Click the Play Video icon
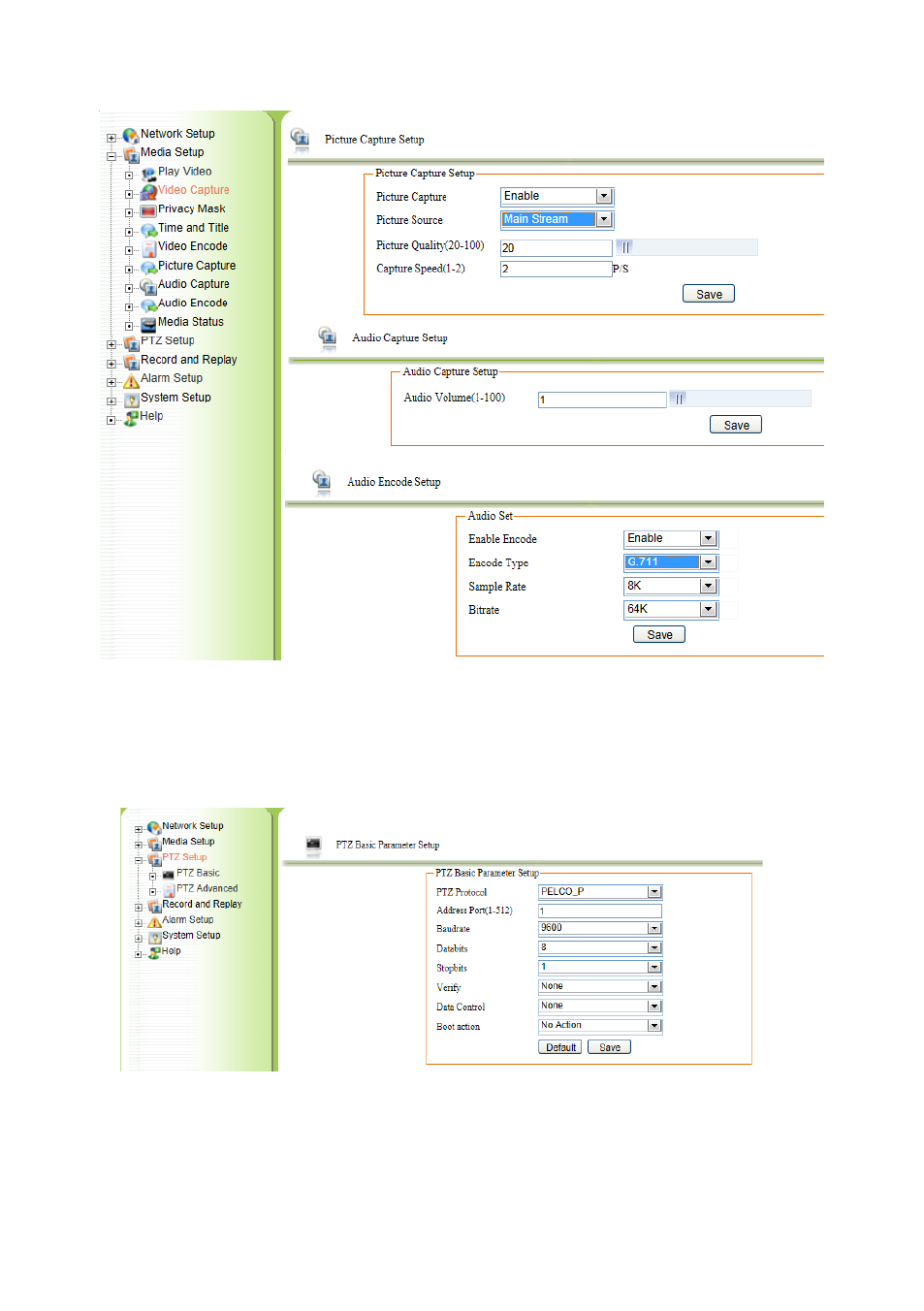The height and width of the screenshot is (1311, 924). coord(148,174)
